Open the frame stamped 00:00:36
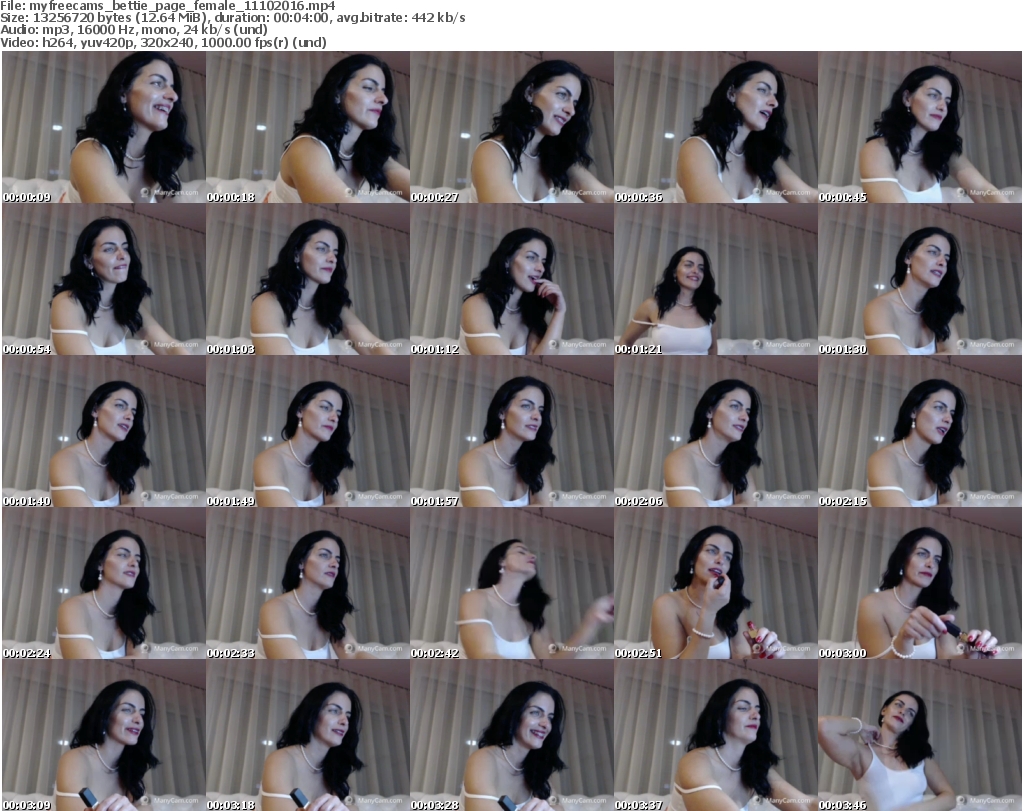The image size is (1024, 811). [x=716, y=127]
